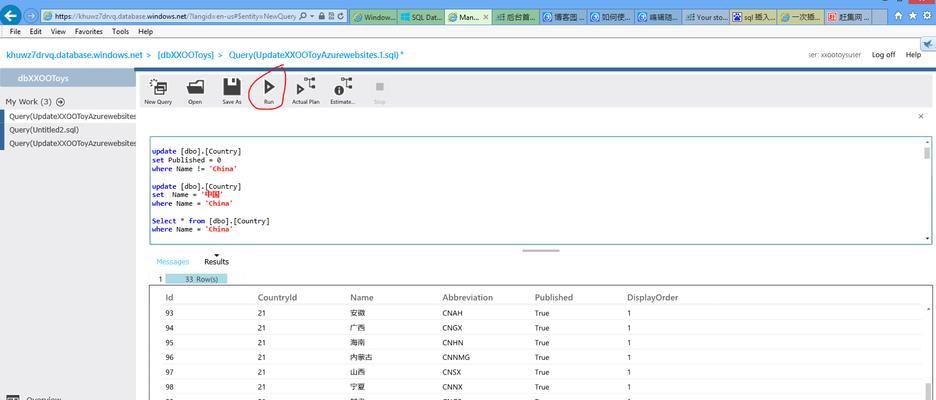The image size is (936, 400).
Task: Open the browser Home icon
Action: [898, 17]
